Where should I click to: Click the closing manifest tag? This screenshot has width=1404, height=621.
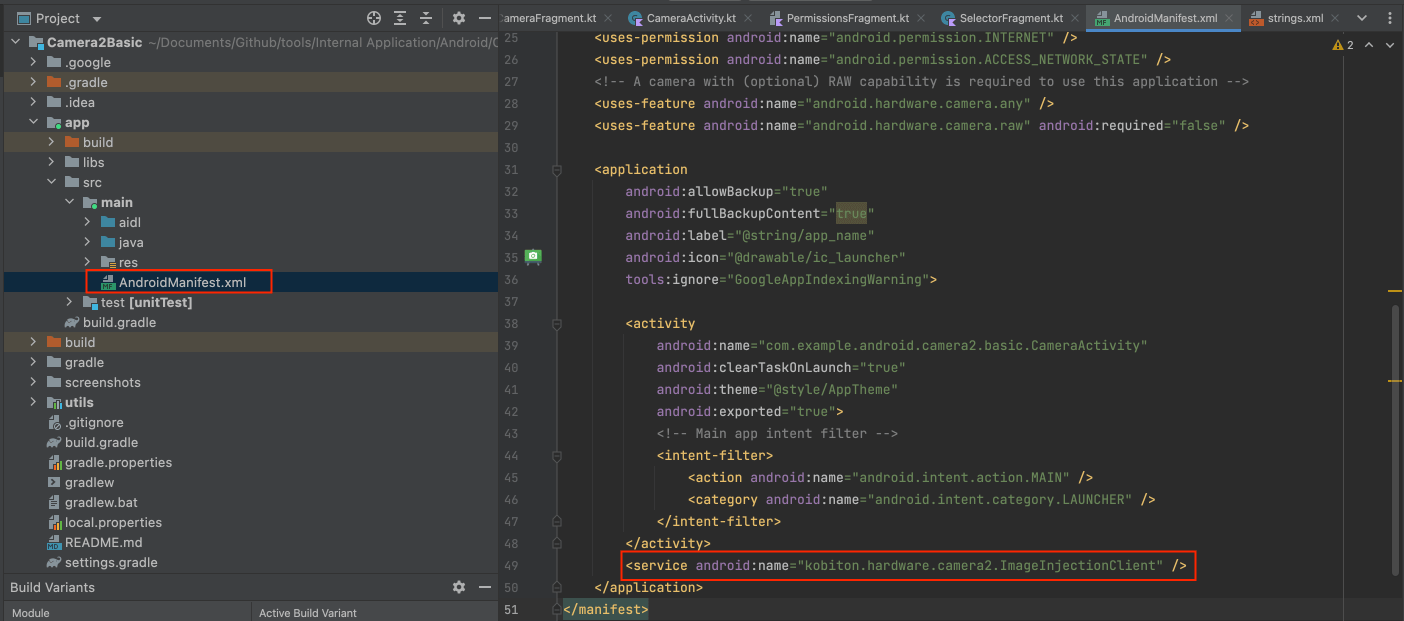click(x=606, y=610)
